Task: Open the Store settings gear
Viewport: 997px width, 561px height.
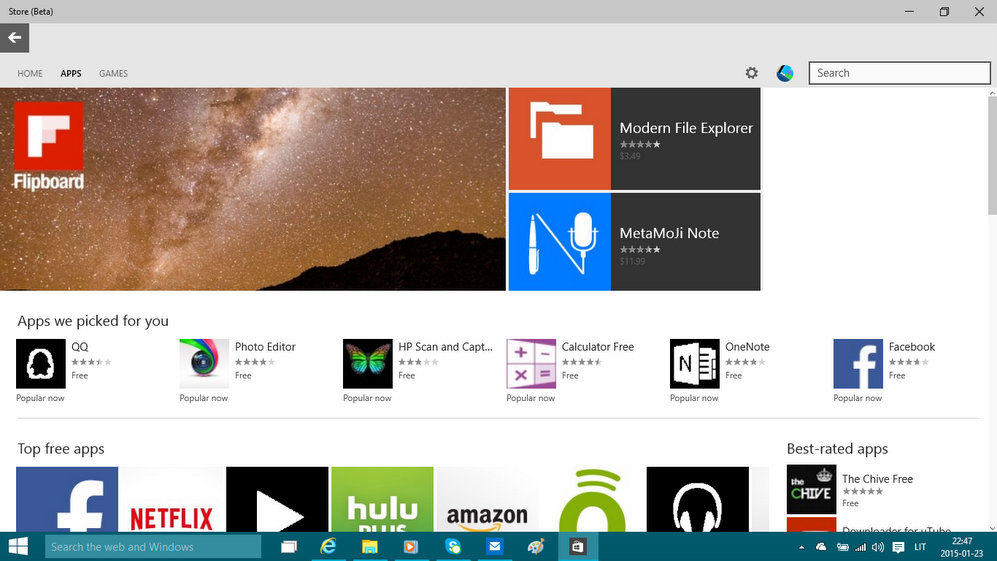Action: pos(751,73)
